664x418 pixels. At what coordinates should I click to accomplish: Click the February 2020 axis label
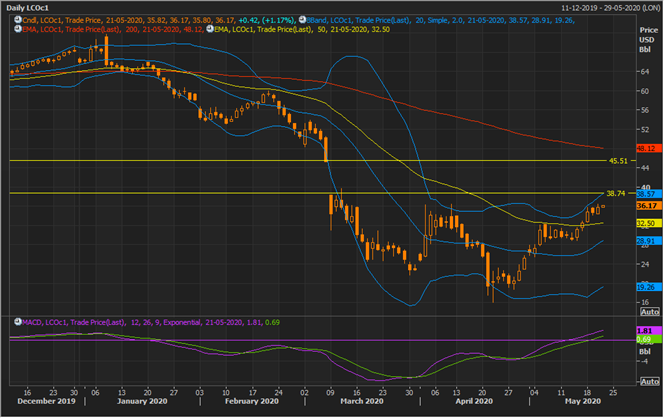point(252,401)
